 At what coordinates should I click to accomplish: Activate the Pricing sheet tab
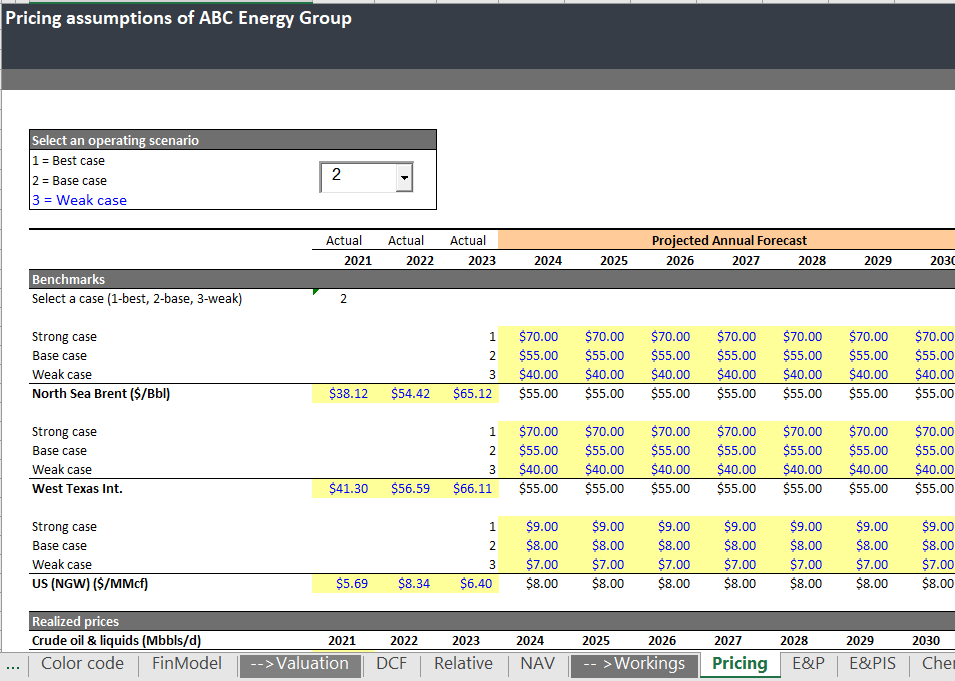click(739, 663)
